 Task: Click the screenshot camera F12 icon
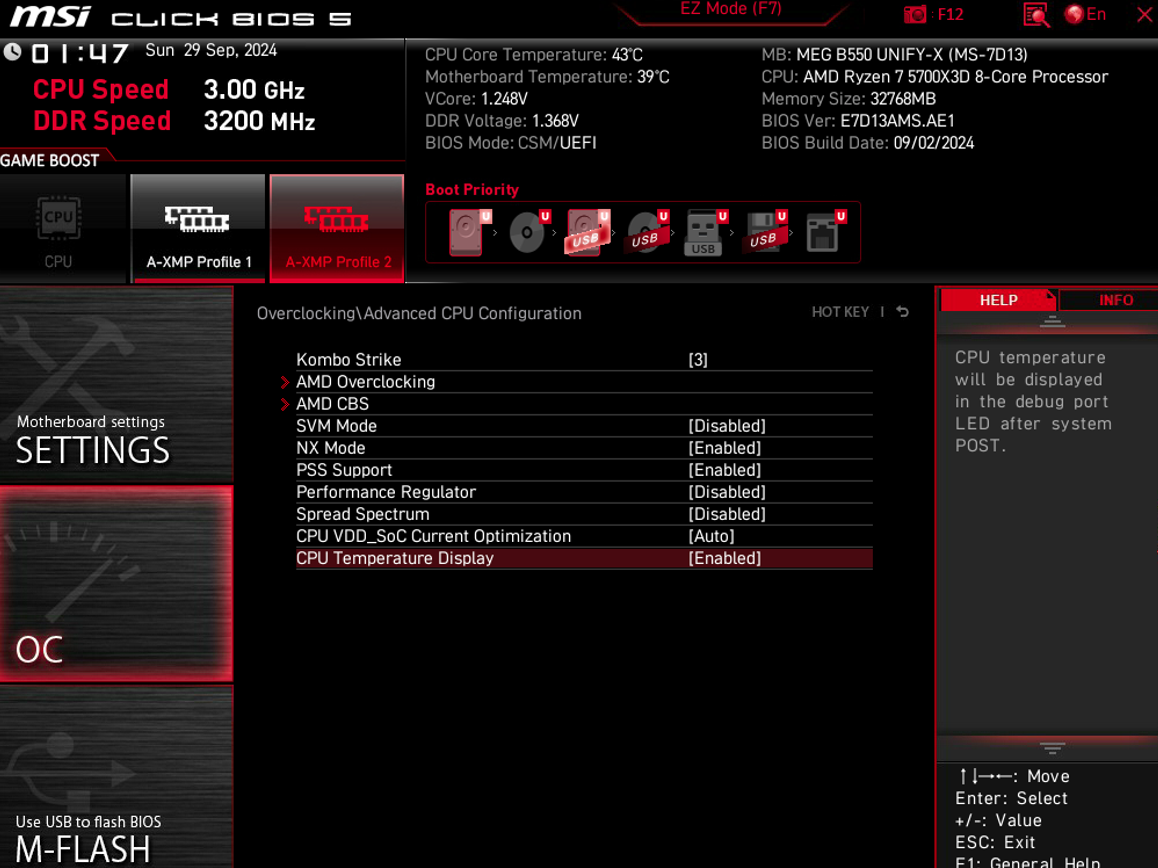[x=933, y=15]
